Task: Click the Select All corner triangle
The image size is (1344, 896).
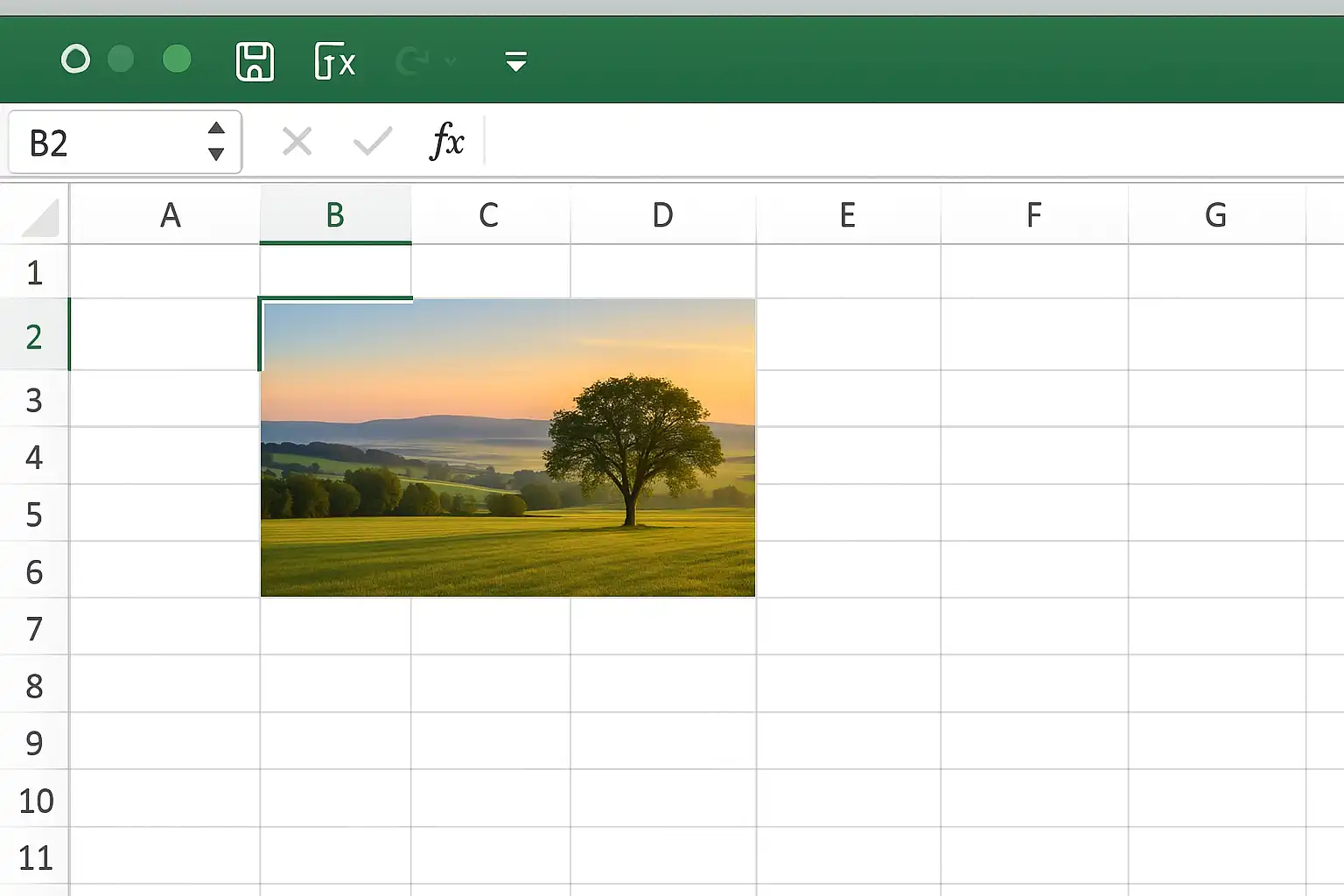Action: click(x=40, y=217)
